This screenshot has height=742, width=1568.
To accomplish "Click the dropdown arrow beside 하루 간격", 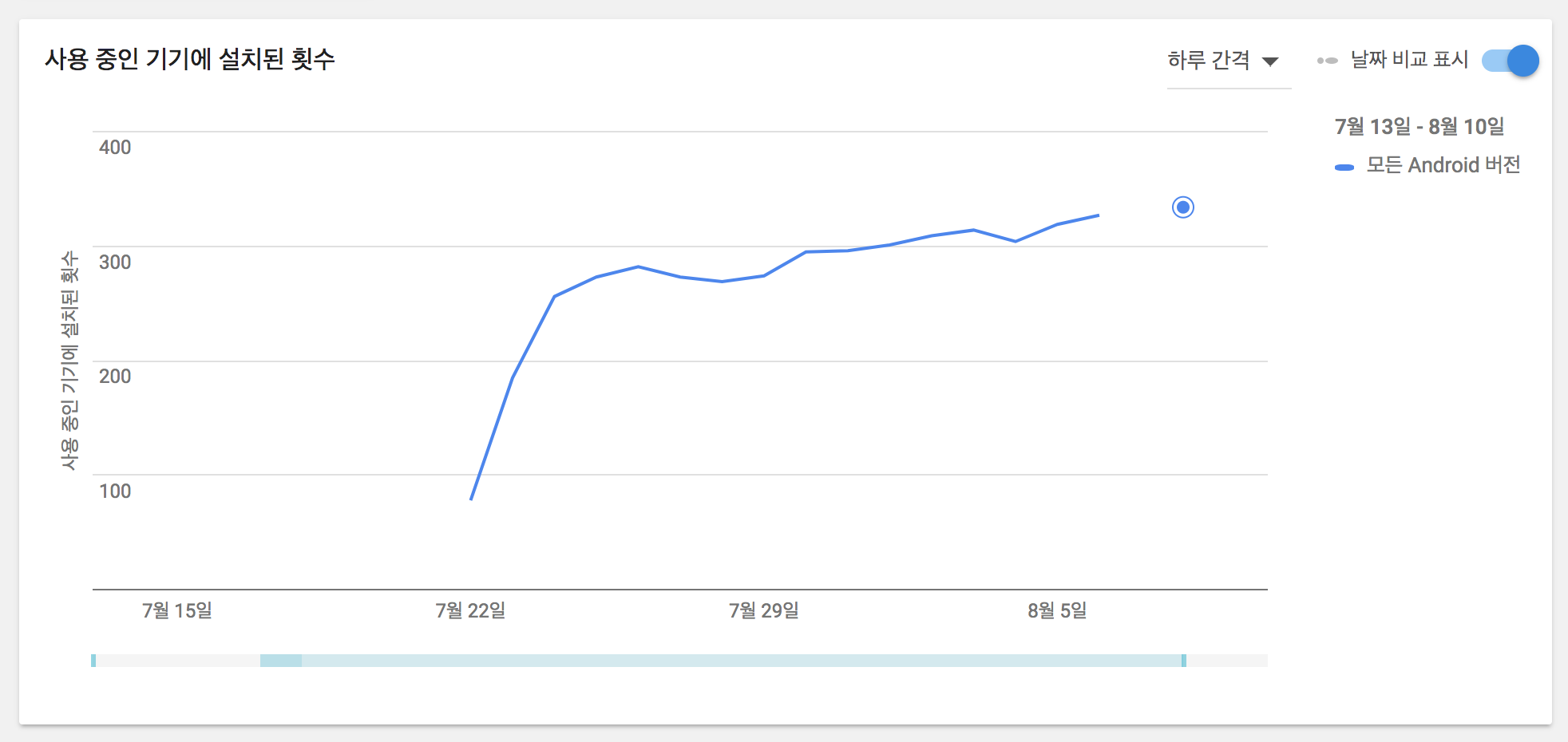I will 1270,61.
